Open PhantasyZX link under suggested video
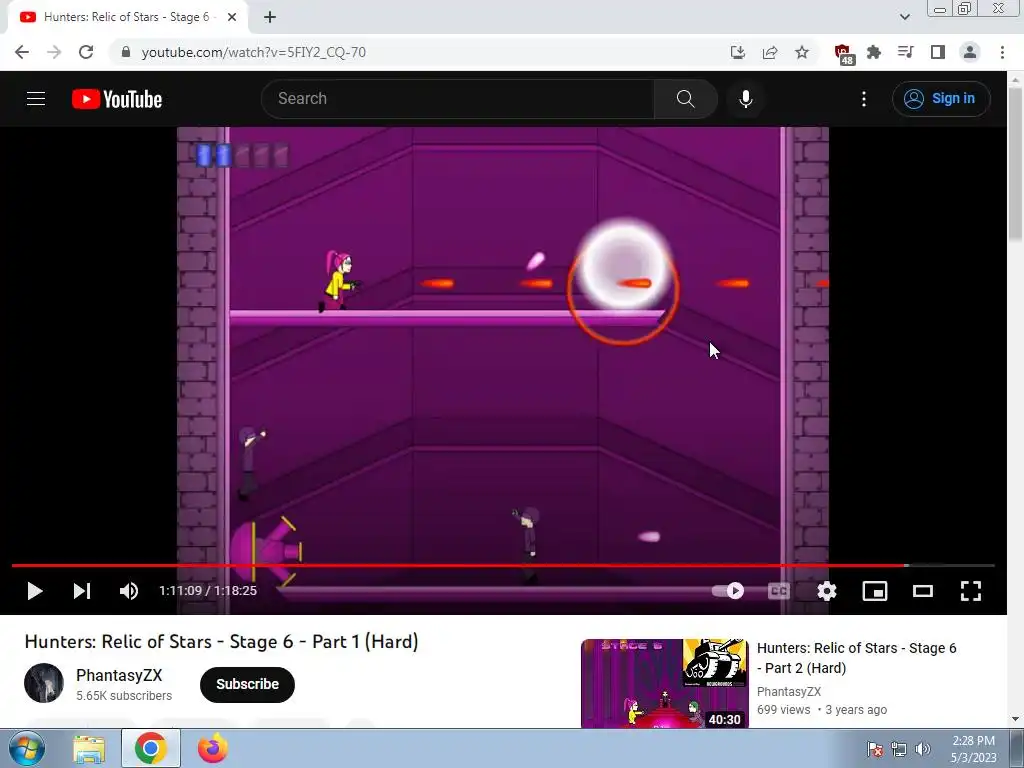1024x768 pixels. 789,692
